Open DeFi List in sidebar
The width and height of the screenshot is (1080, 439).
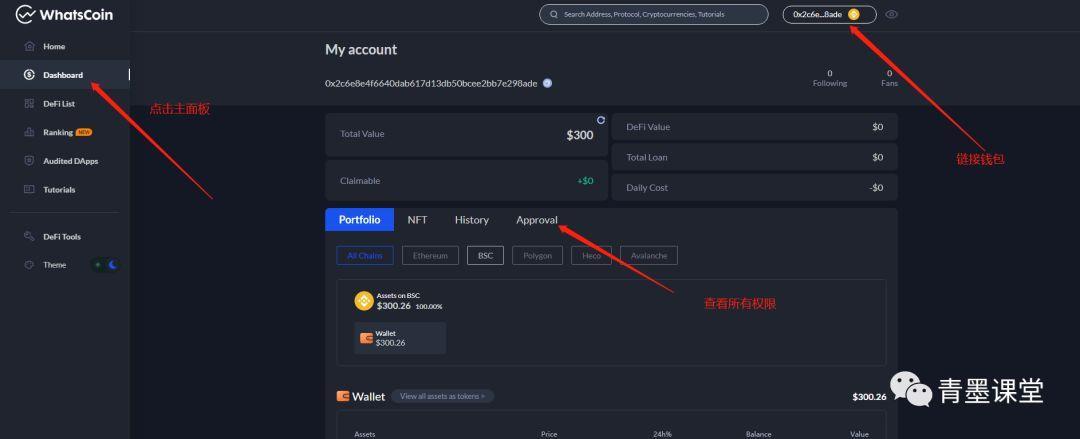[x=58, y=103]
